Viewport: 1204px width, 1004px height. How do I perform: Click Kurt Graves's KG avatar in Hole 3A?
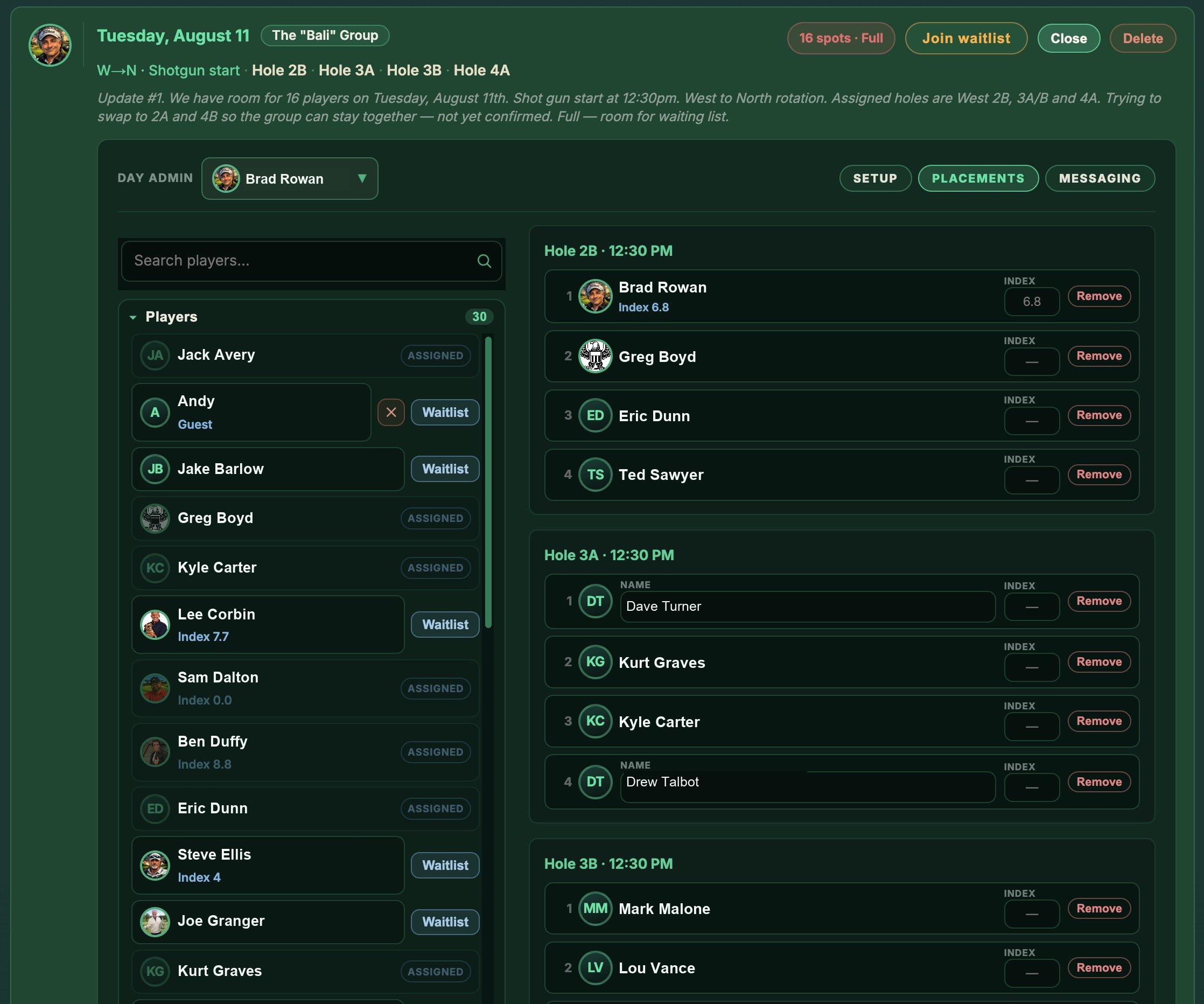(x=595, y=661)
